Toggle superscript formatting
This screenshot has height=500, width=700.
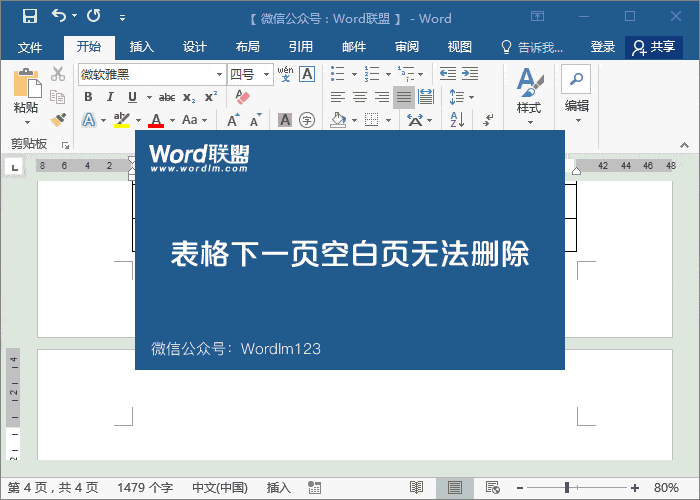[x=211, y=97]
